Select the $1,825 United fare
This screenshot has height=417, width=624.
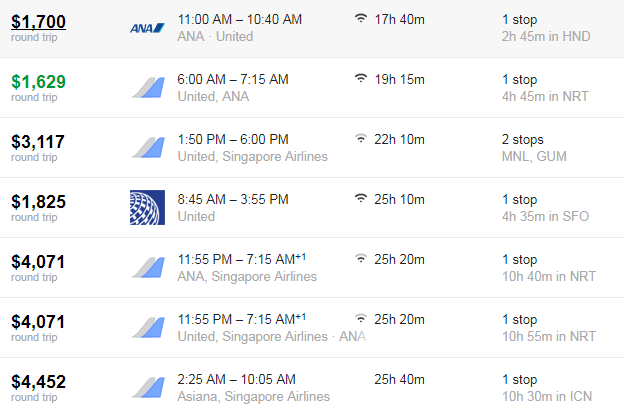click(x=38, y=202)
